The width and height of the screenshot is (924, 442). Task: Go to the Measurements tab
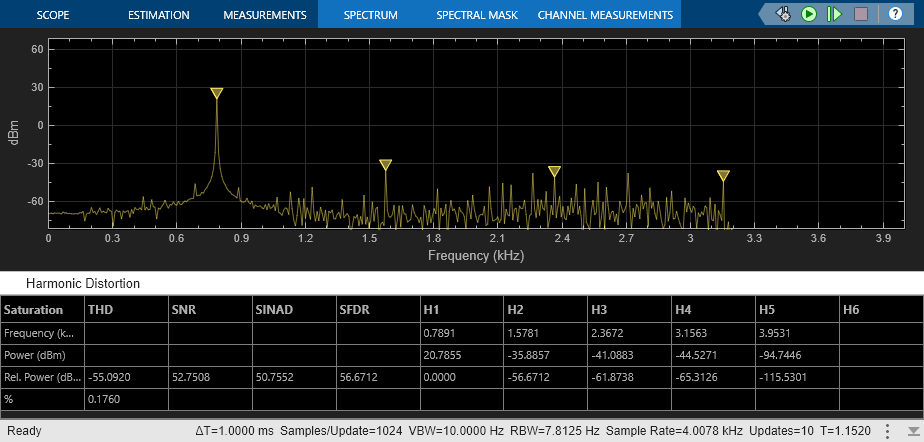tap(264, 15)
